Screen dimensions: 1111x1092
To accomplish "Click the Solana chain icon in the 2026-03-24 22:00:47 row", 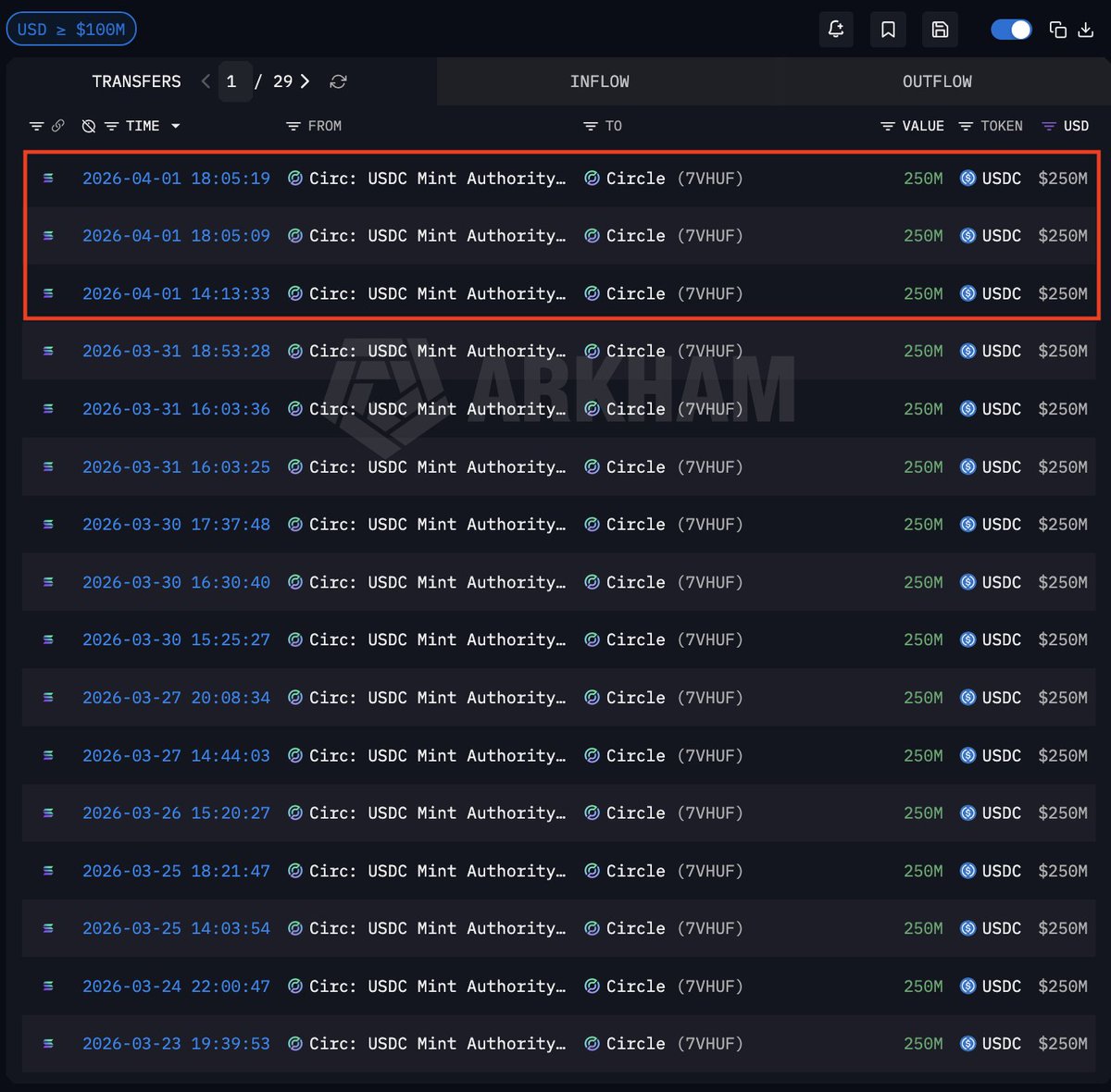I will pyautogui.click(x=48, y=987).
